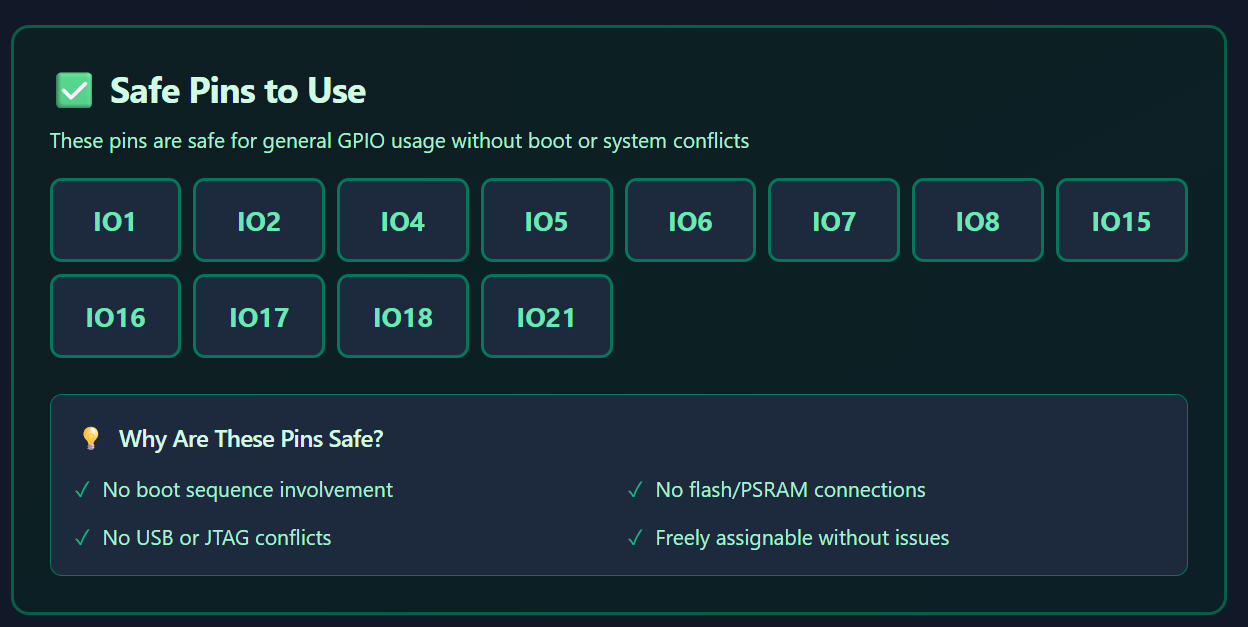Select the IO21 pin button
The width and height of the screenshot is (1248, 627).
[546, 316]
